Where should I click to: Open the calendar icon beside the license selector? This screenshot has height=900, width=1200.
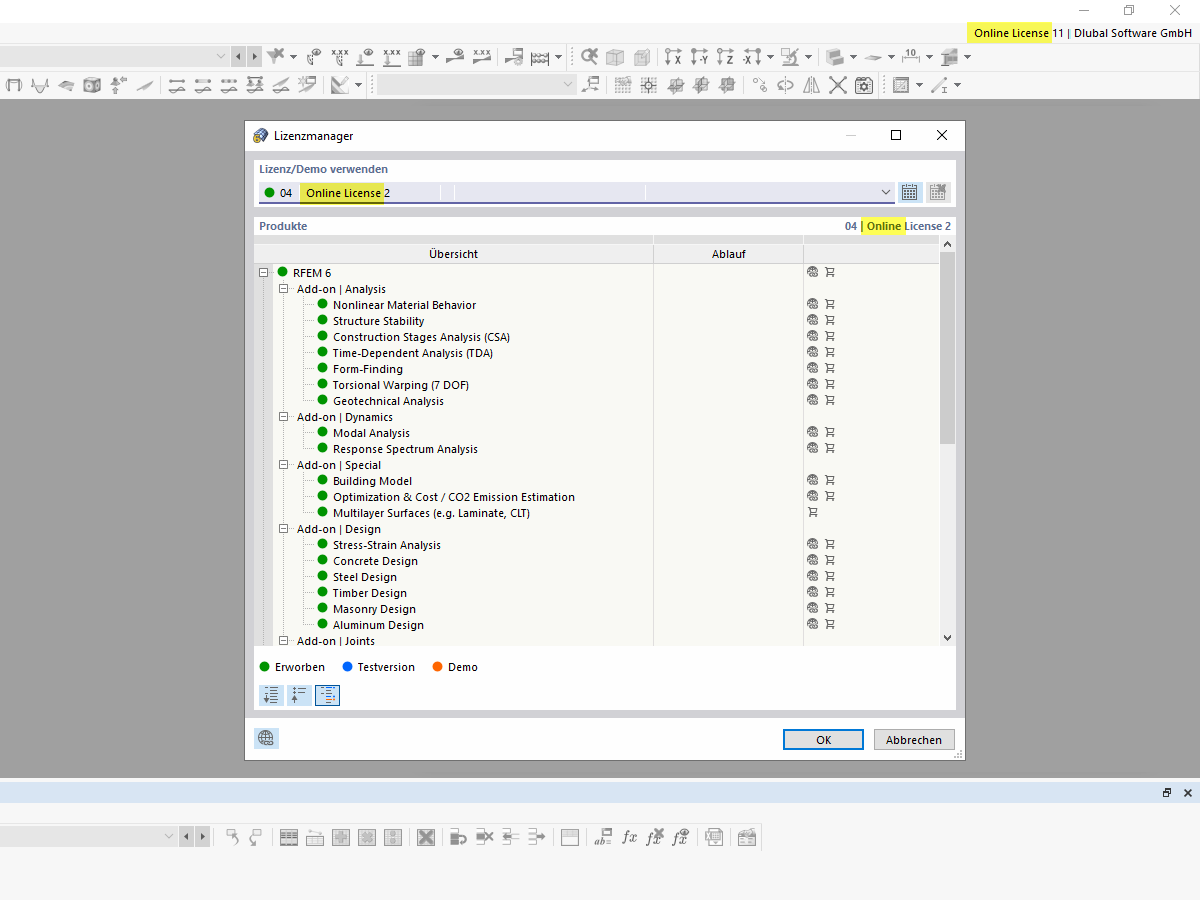click(x=909, y=192)
